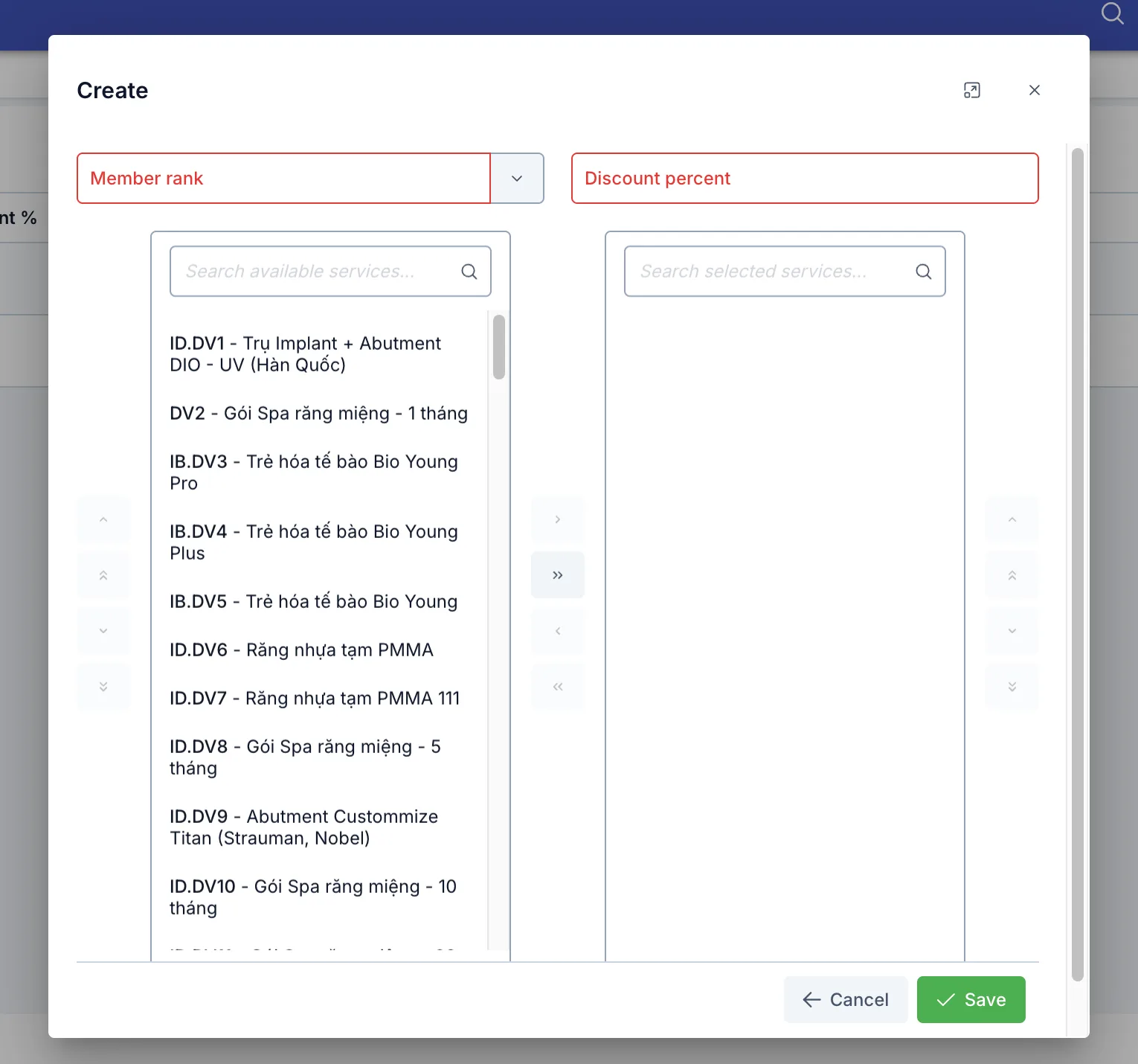Select ID.DV6 Răng nhựa tạm PMMA
This screenshot has width=1138, height=1064.
tap(320, 650)
